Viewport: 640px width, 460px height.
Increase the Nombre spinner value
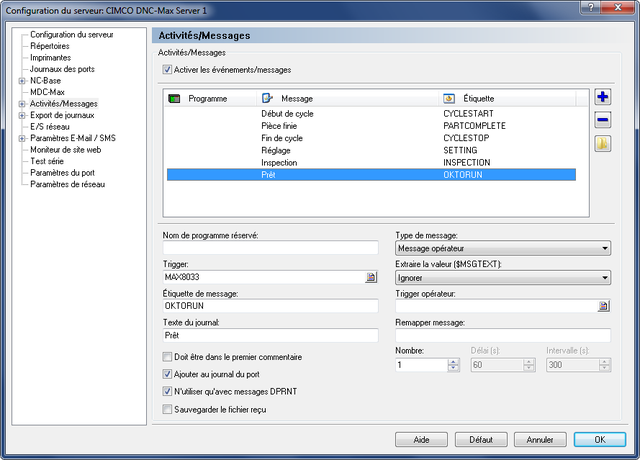pyautogui.click(x=453, y=362)
